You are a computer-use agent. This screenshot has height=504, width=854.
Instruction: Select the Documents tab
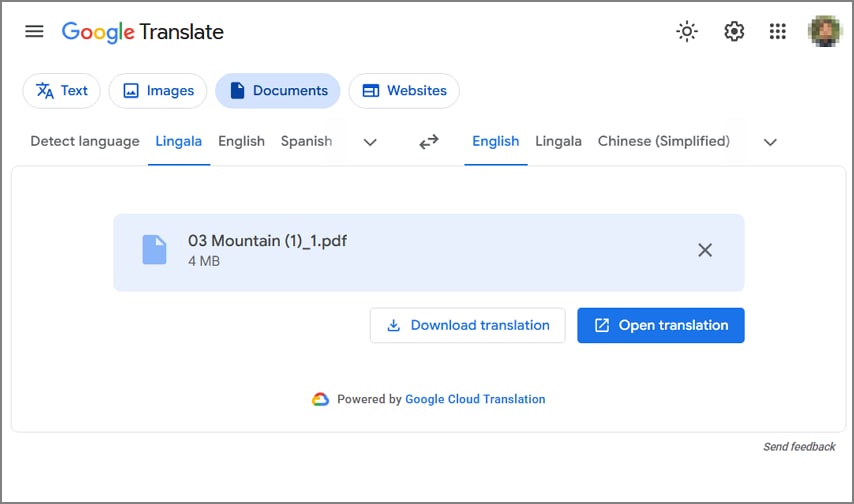point(278,90)
